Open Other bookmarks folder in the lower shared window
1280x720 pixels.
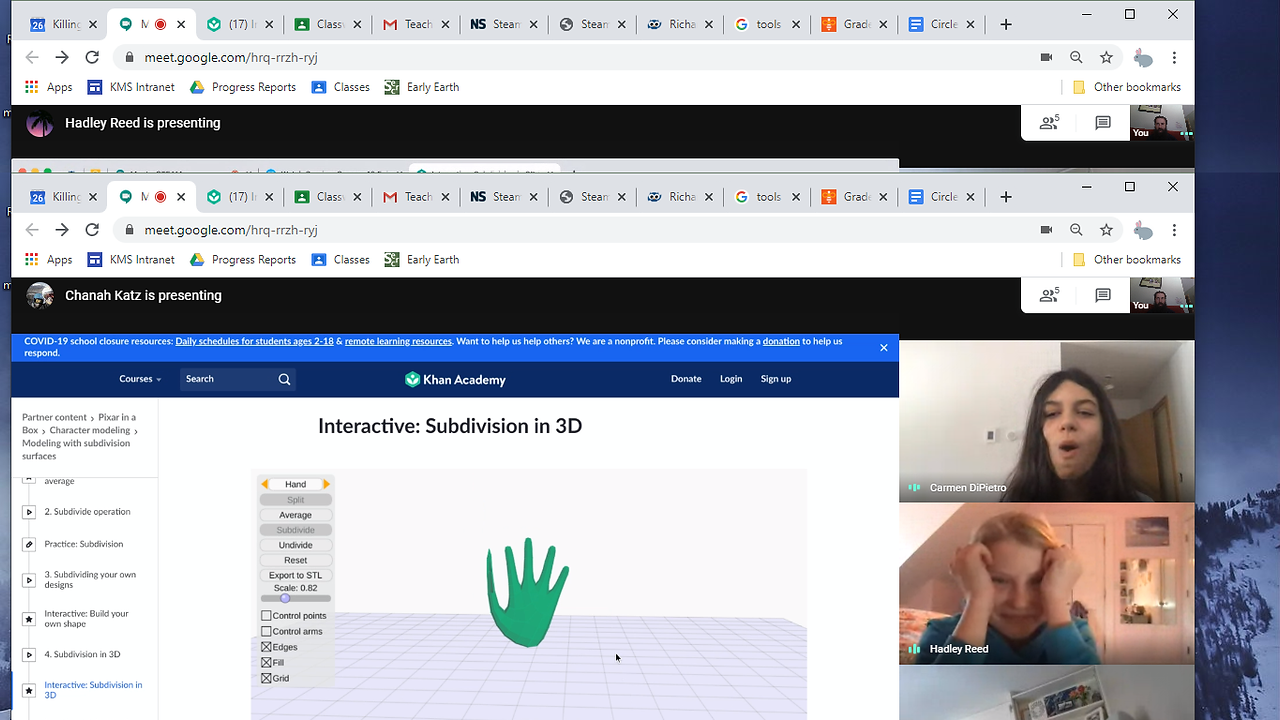[1126, 259]
